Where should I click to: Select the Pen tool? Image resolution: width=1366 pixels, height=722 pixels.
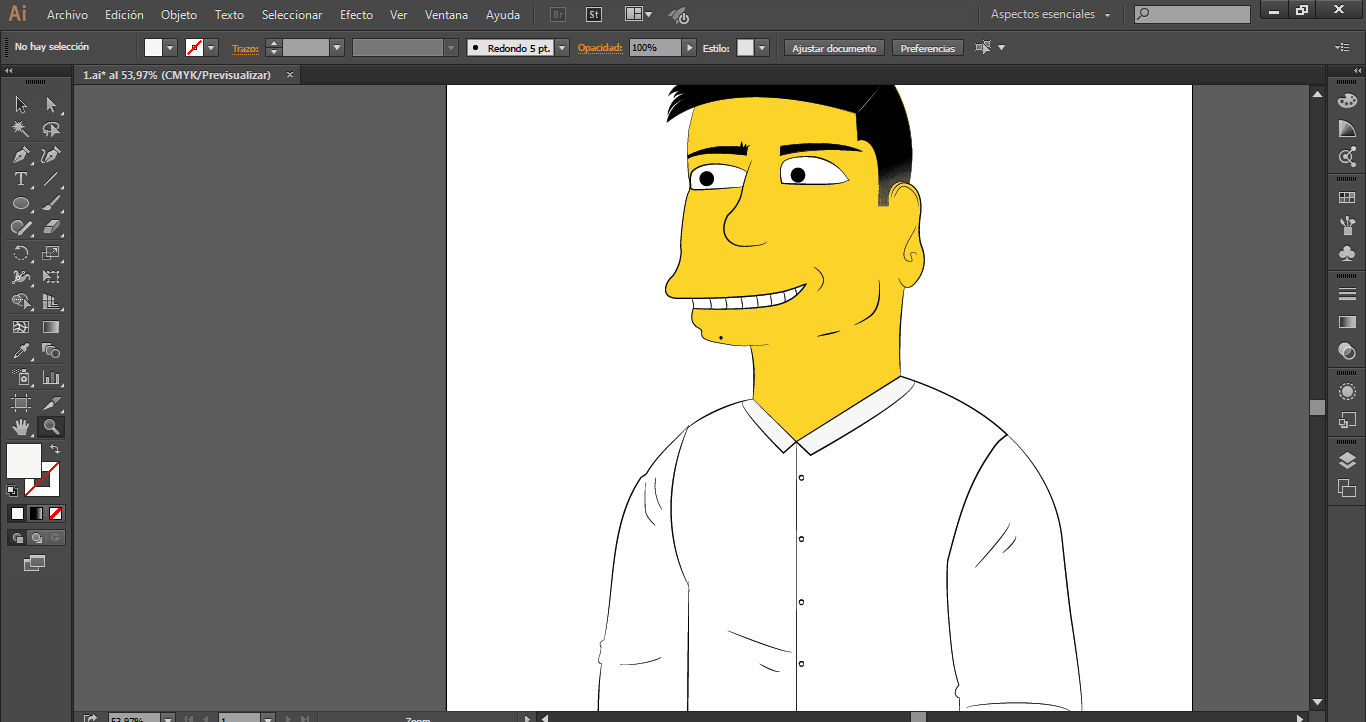(20, 155)
